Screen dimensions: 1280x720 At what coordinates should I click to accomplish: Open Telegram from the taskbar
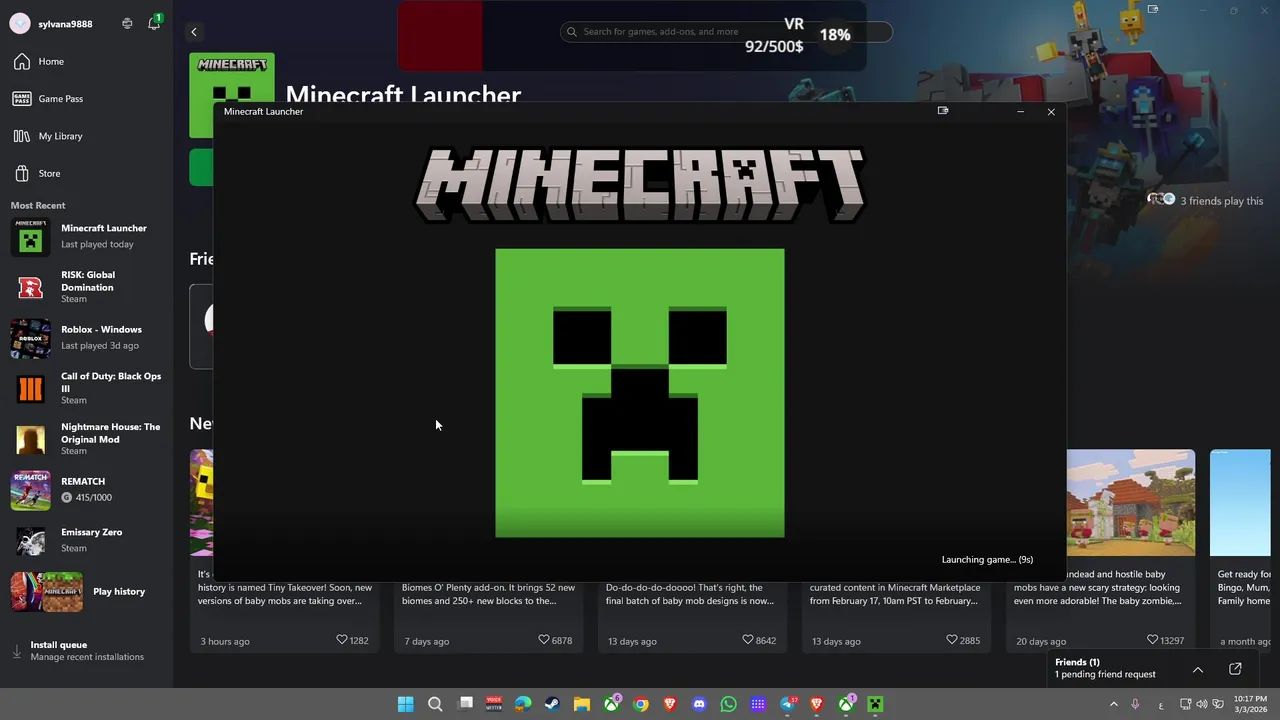[788, 704]
